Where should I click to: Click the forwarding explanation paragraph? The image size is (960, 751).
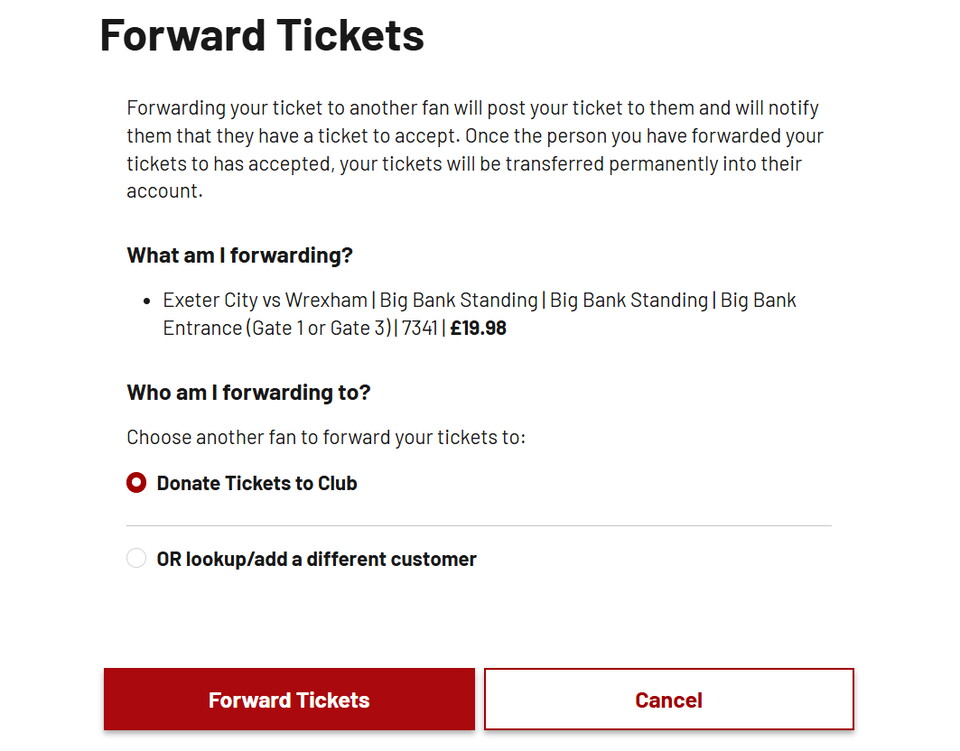tap(474, 148)
